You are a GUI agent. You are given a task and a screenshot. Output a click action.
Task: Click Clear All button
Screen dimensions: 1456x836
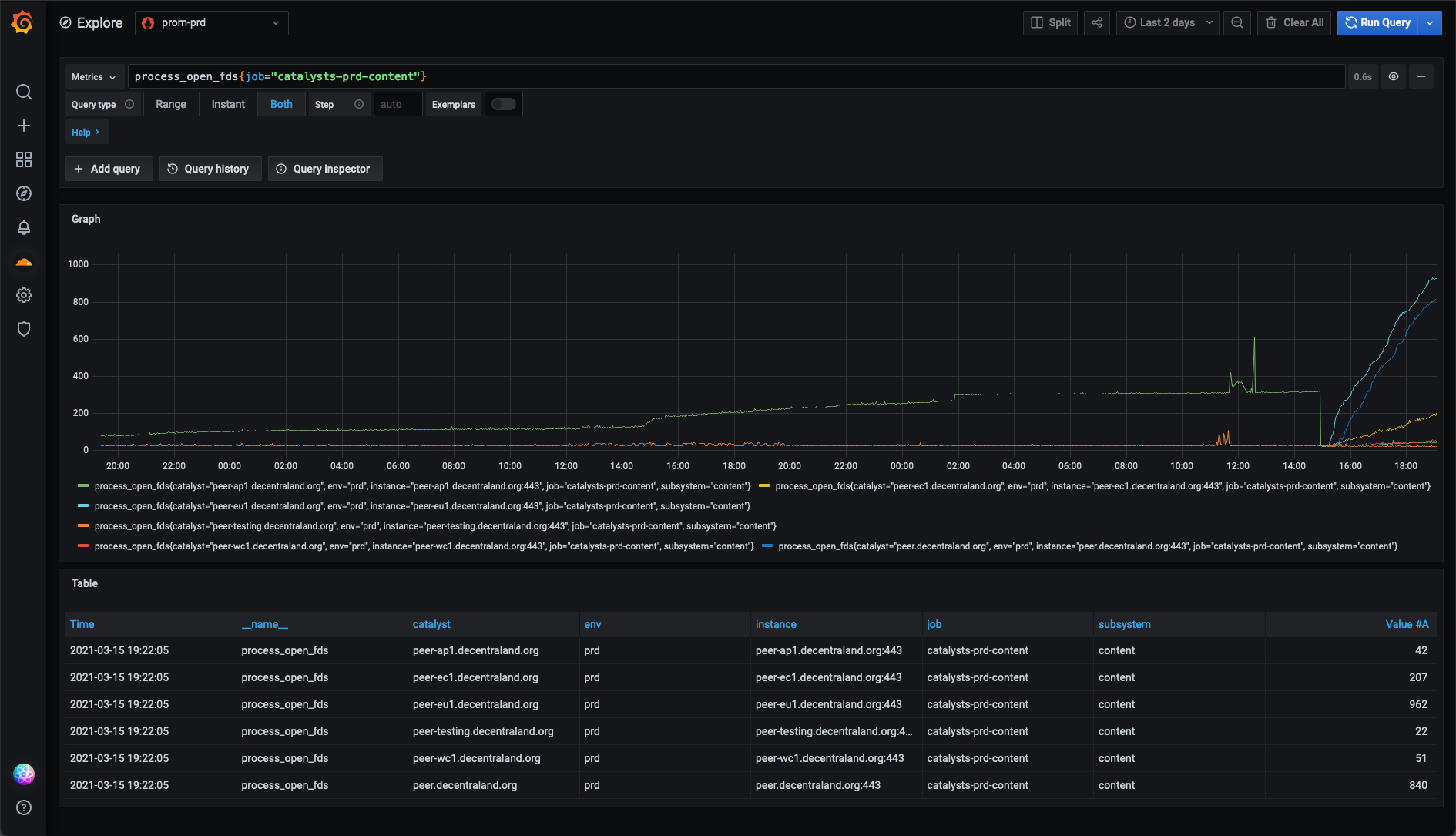point(1294,22)
